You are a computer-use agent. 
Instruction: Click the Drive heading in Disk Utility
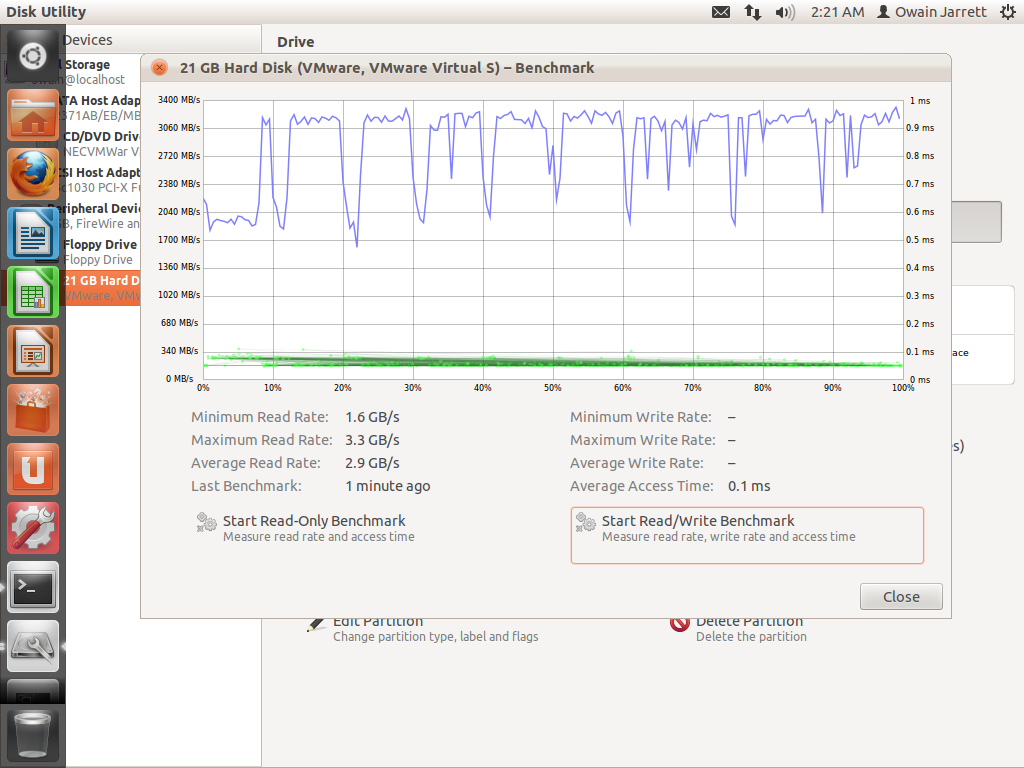[x=296, y=42]
